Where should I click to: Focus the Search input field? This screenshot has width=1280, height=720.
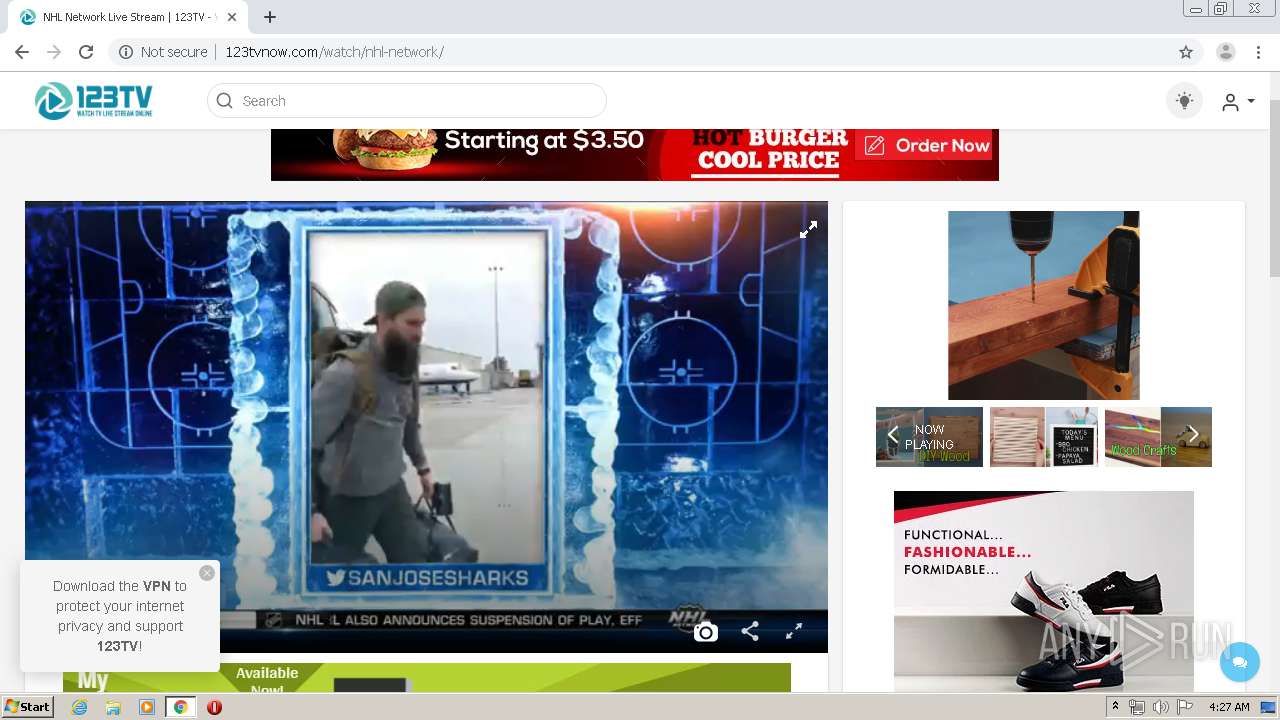tap(407, 101)
